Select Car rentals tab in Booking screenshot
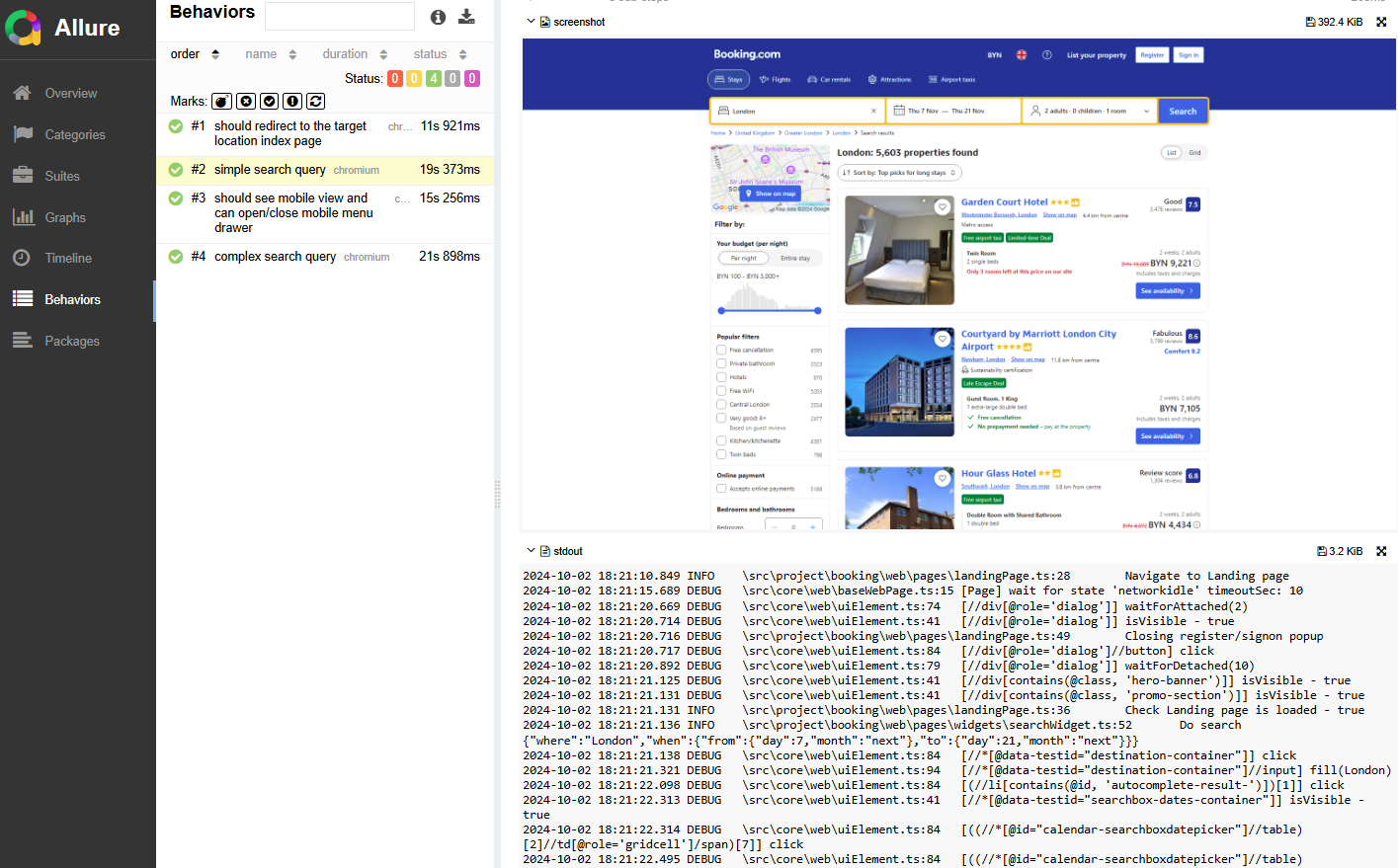This screenshot has width=1398, height=868. pos(829,79)
